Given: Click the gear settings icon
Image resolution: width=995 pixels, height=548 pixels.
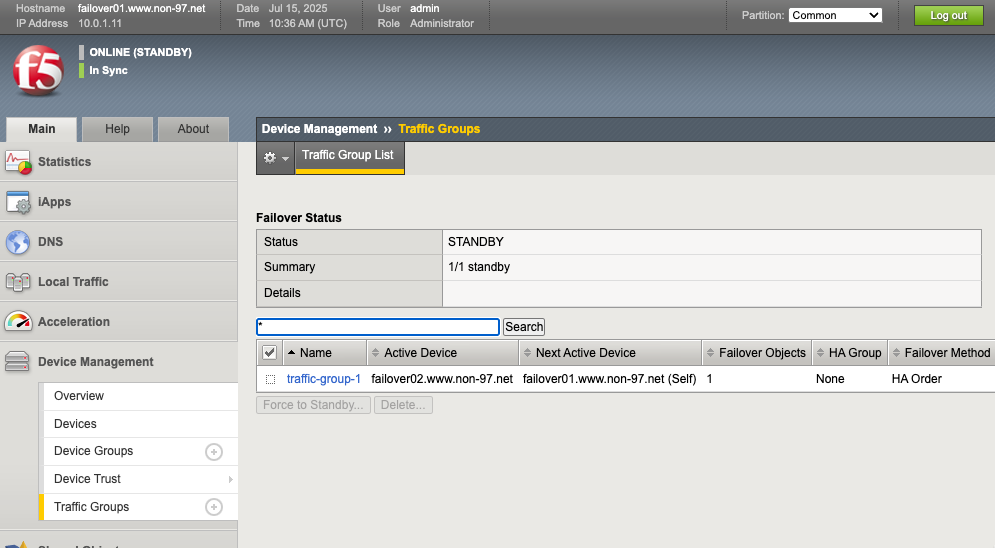Looking at the screenshot, I should point(270,158).
